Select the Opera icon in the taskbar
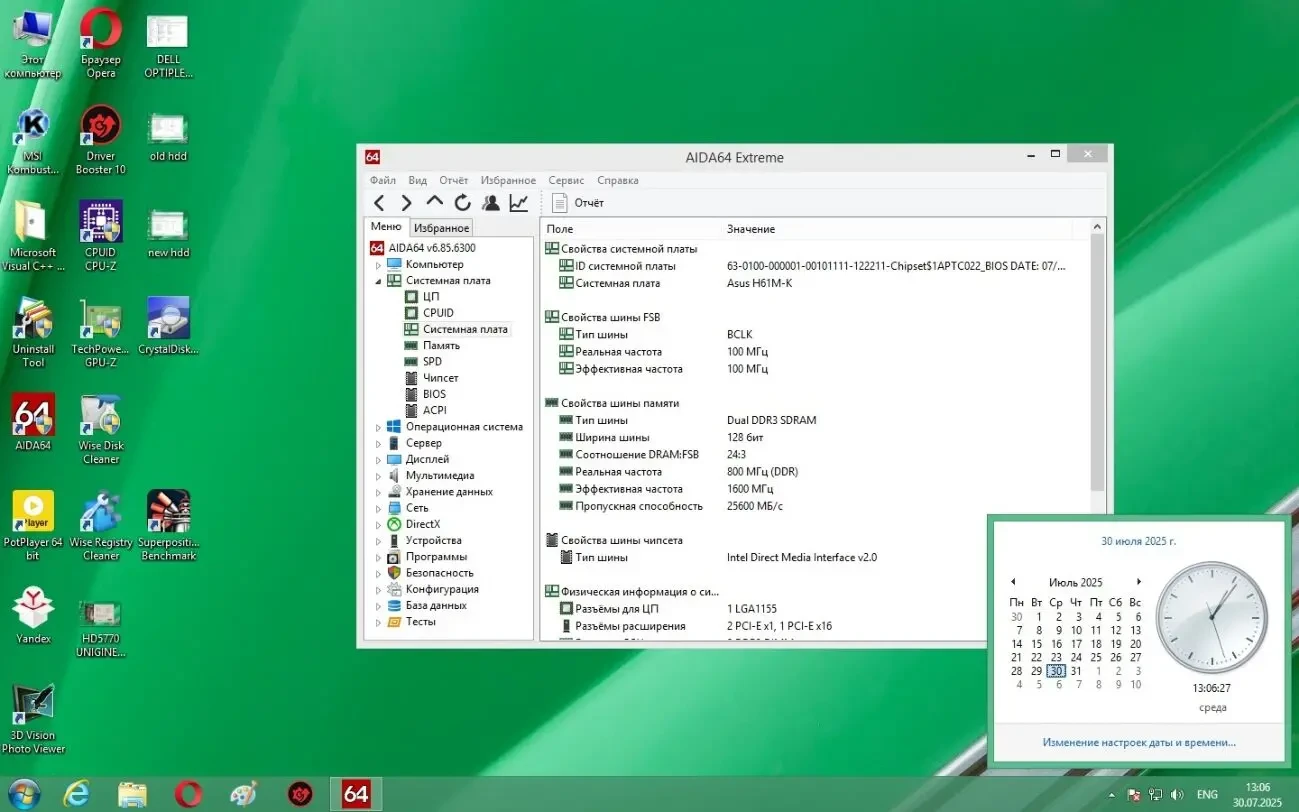 pyautogui.click(x=188, y=794)
